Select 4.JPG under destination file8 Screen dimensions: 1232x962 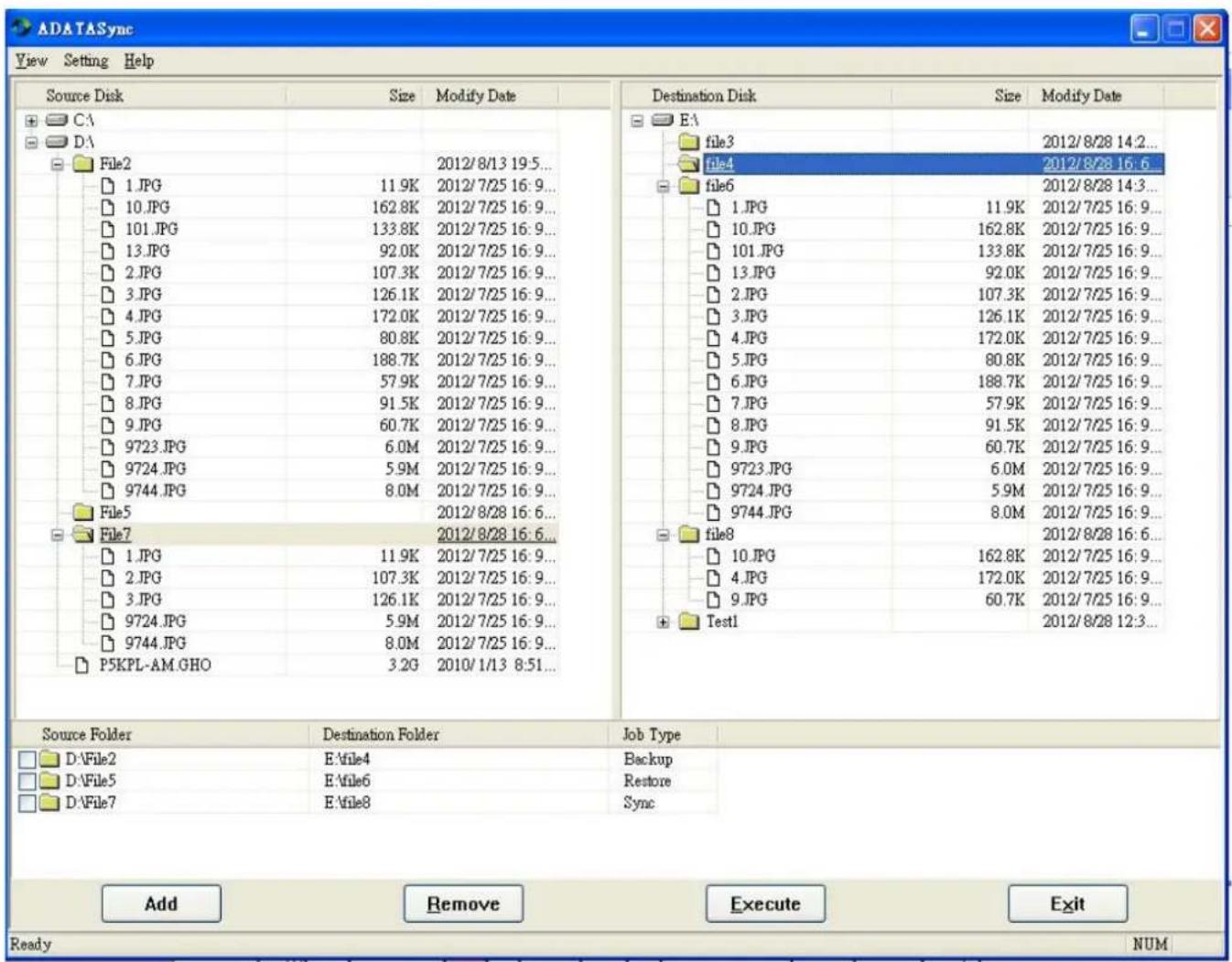(749, 578)
